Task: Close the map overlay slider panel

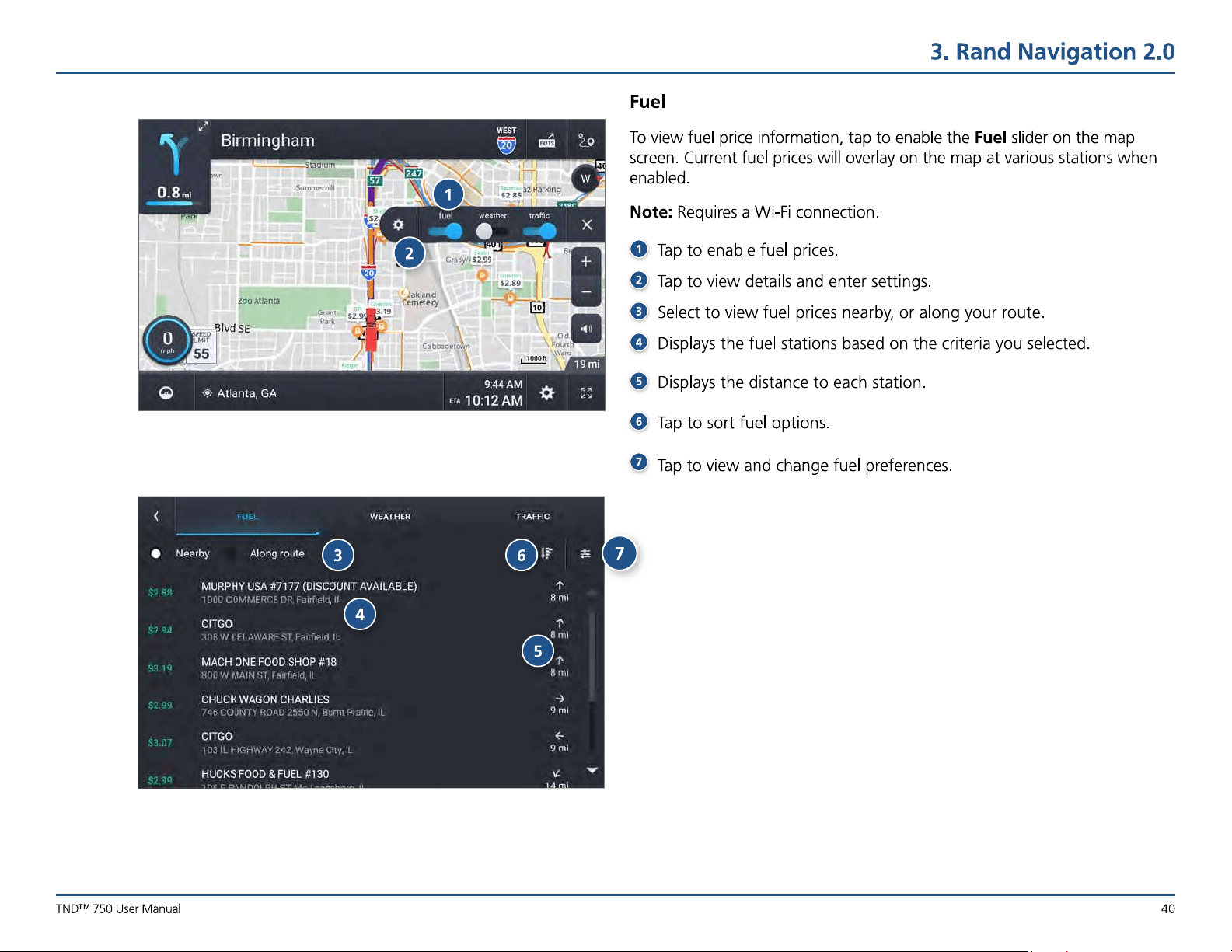Action: click(587, 225)
